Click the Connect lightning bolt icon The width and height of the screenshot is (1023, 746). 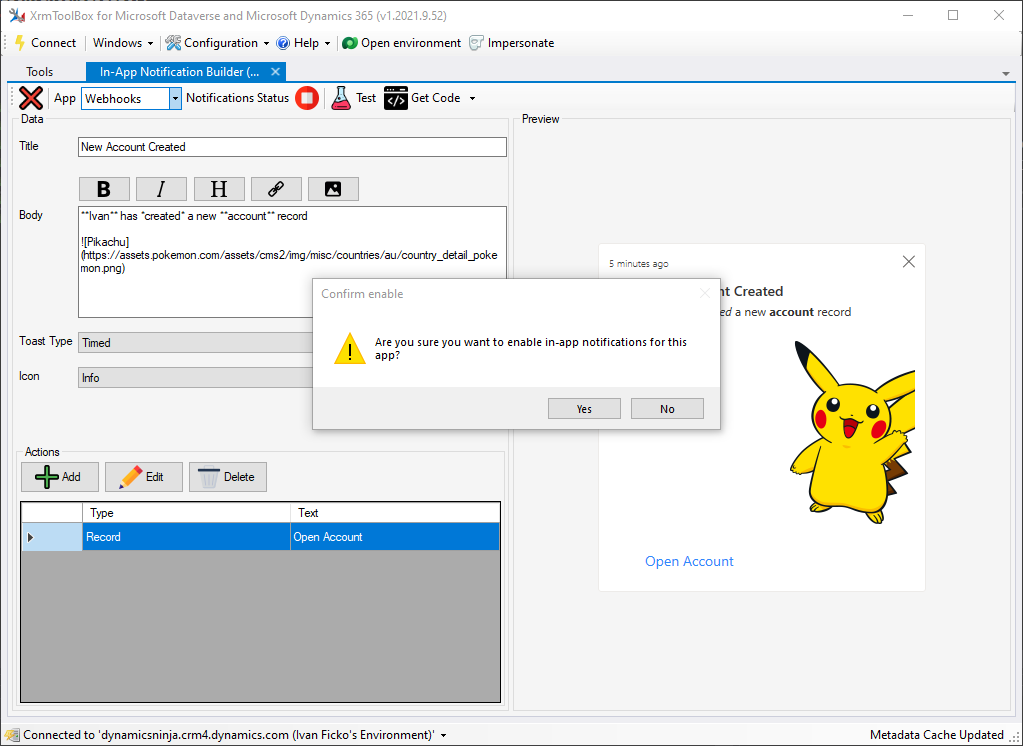[20, 43]
